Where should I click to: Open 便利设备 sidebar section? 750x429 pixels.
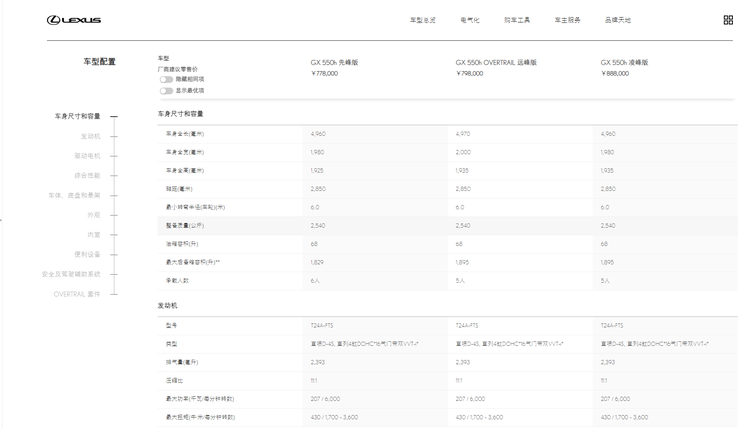click(x=87, y=254)
